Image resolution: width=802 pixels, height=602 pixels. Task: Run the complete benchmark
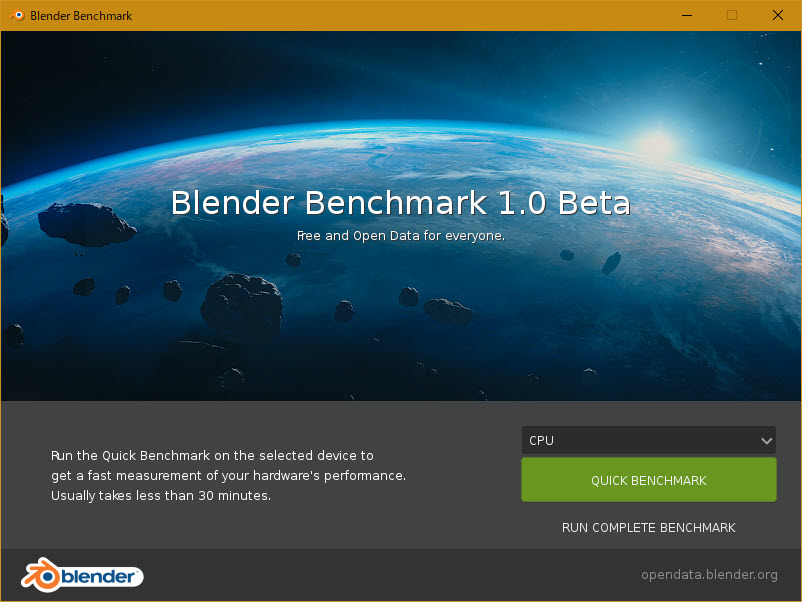649,527
